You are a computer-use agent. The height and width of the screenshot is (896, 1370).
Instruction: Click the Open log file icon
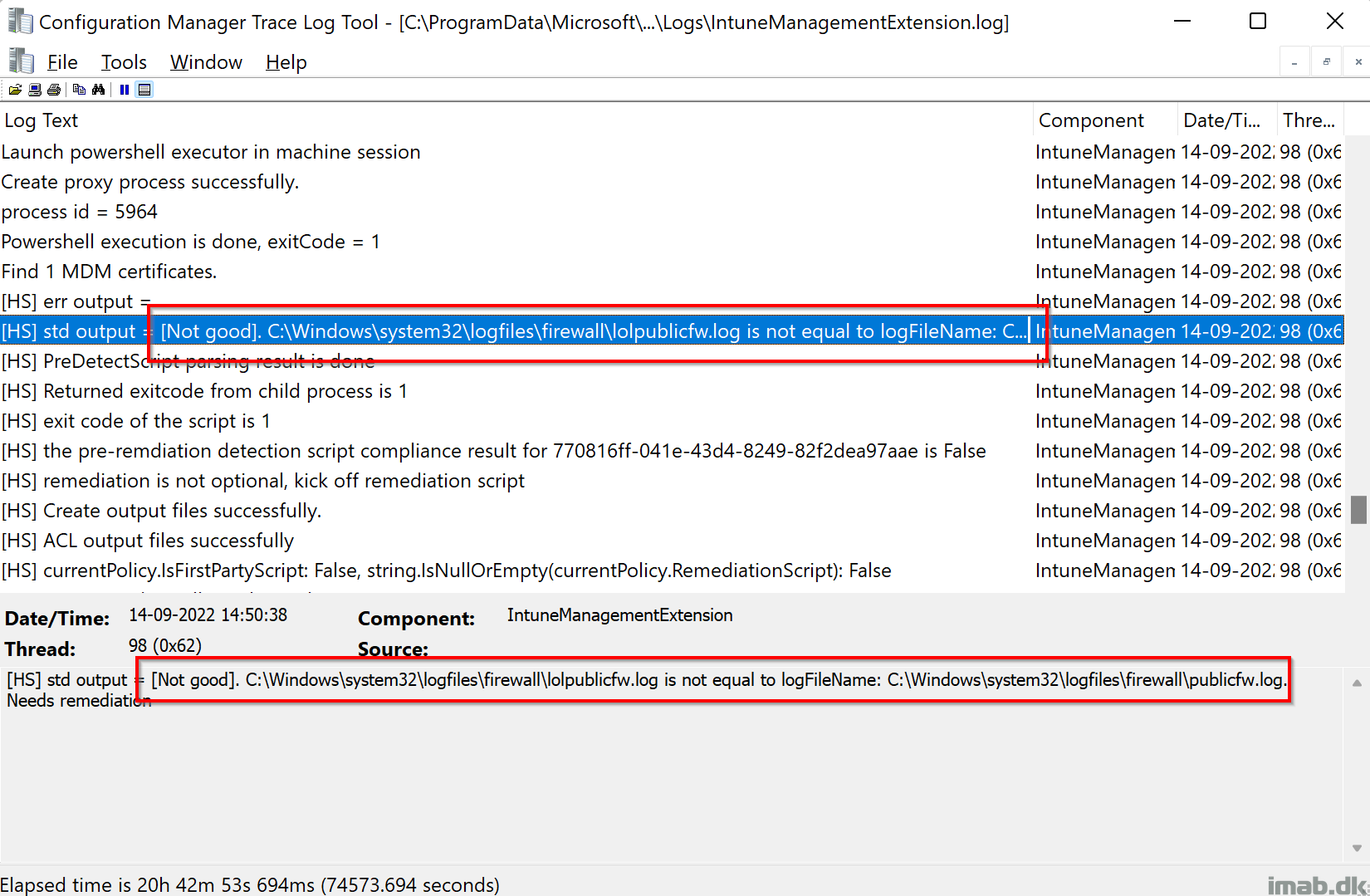15,90
